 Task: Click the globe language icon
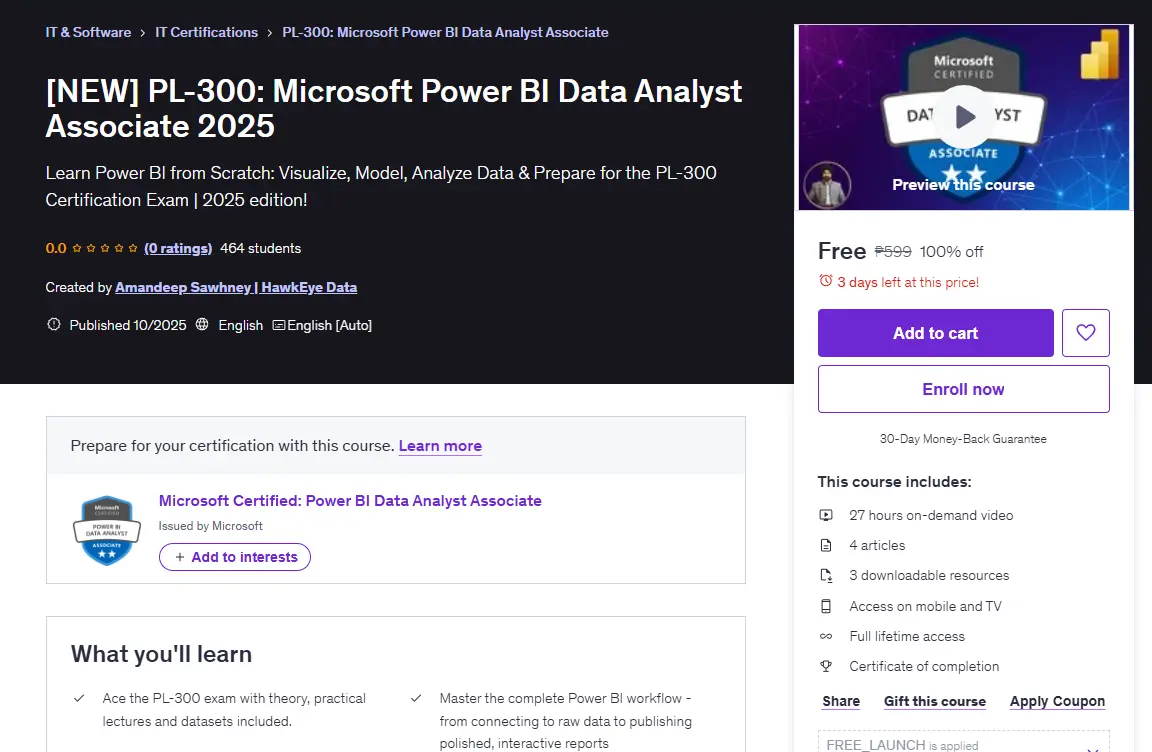(x=202, y=325)
